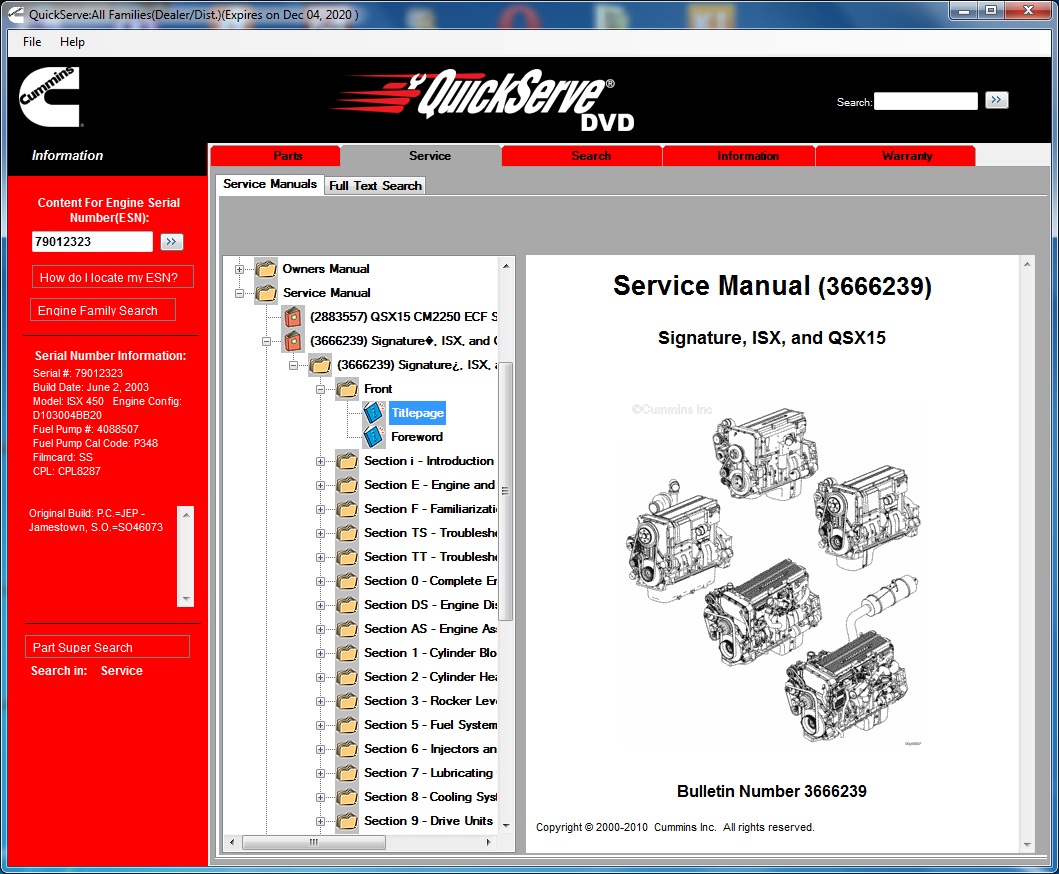Screen dimensions: 1059x874
Task: Select the Titlepage tree item
Action: [x=417, y=413]
